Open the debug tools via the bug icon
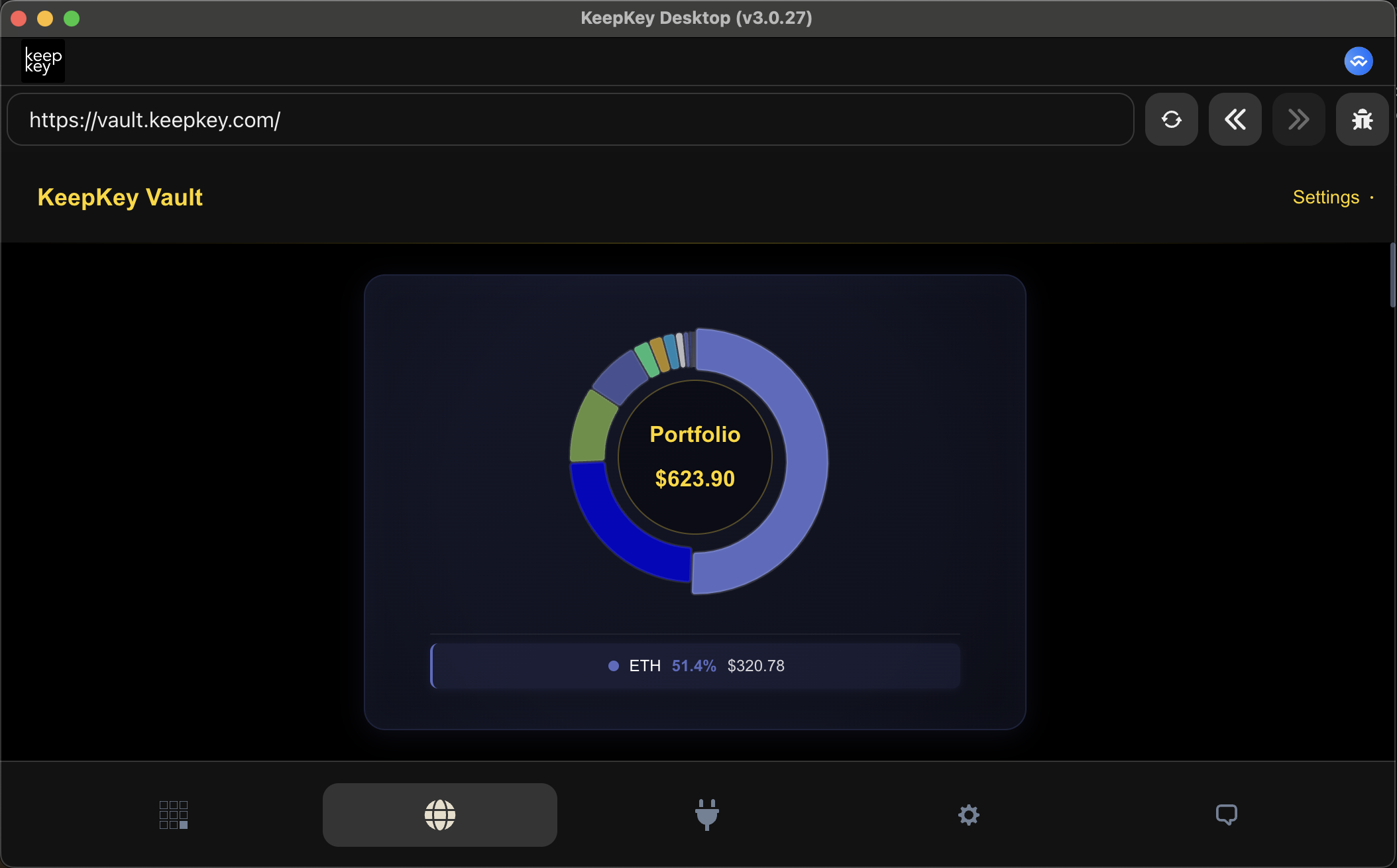Screen dimensions: 1397x868 (1362, 119)
